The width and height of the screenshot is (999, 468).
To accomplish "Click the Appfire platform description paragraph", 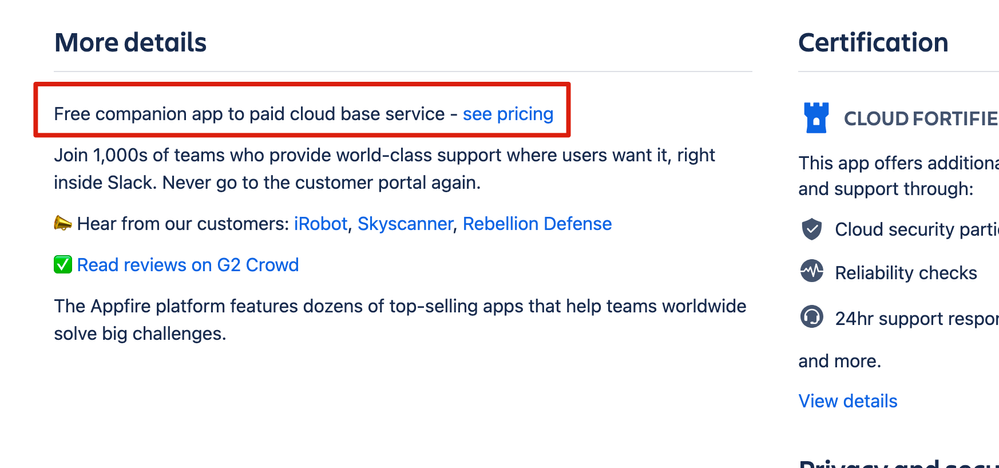I will pos(400,320).
